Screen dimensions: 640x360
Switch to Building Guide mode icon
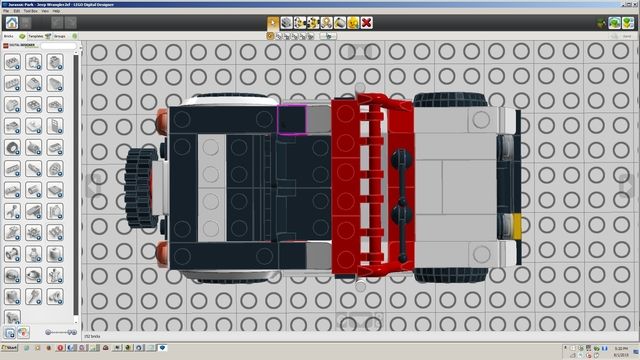tap(628, 23)
